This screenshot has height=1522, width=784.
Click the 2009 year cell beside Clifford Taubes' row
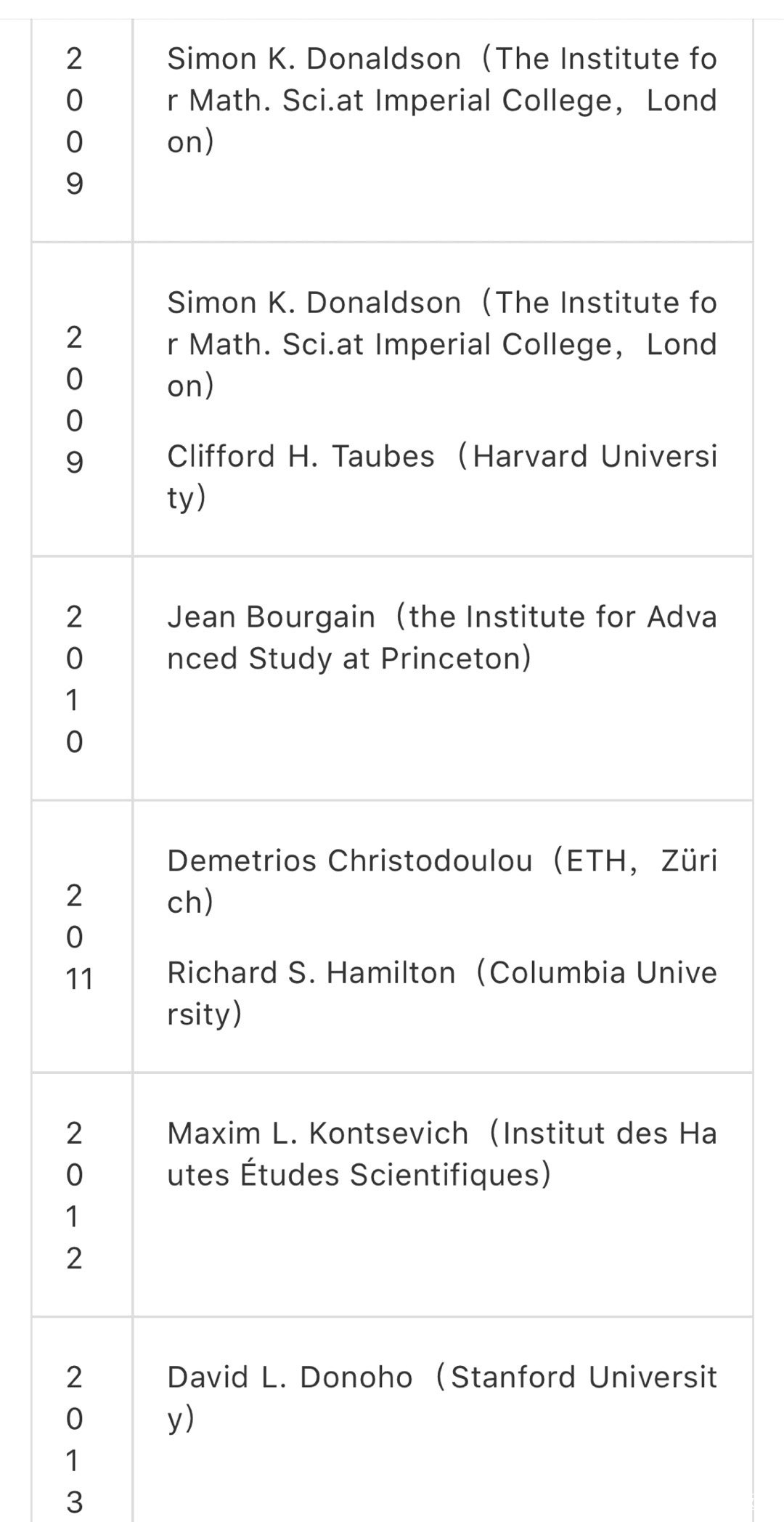click(75, 399)
